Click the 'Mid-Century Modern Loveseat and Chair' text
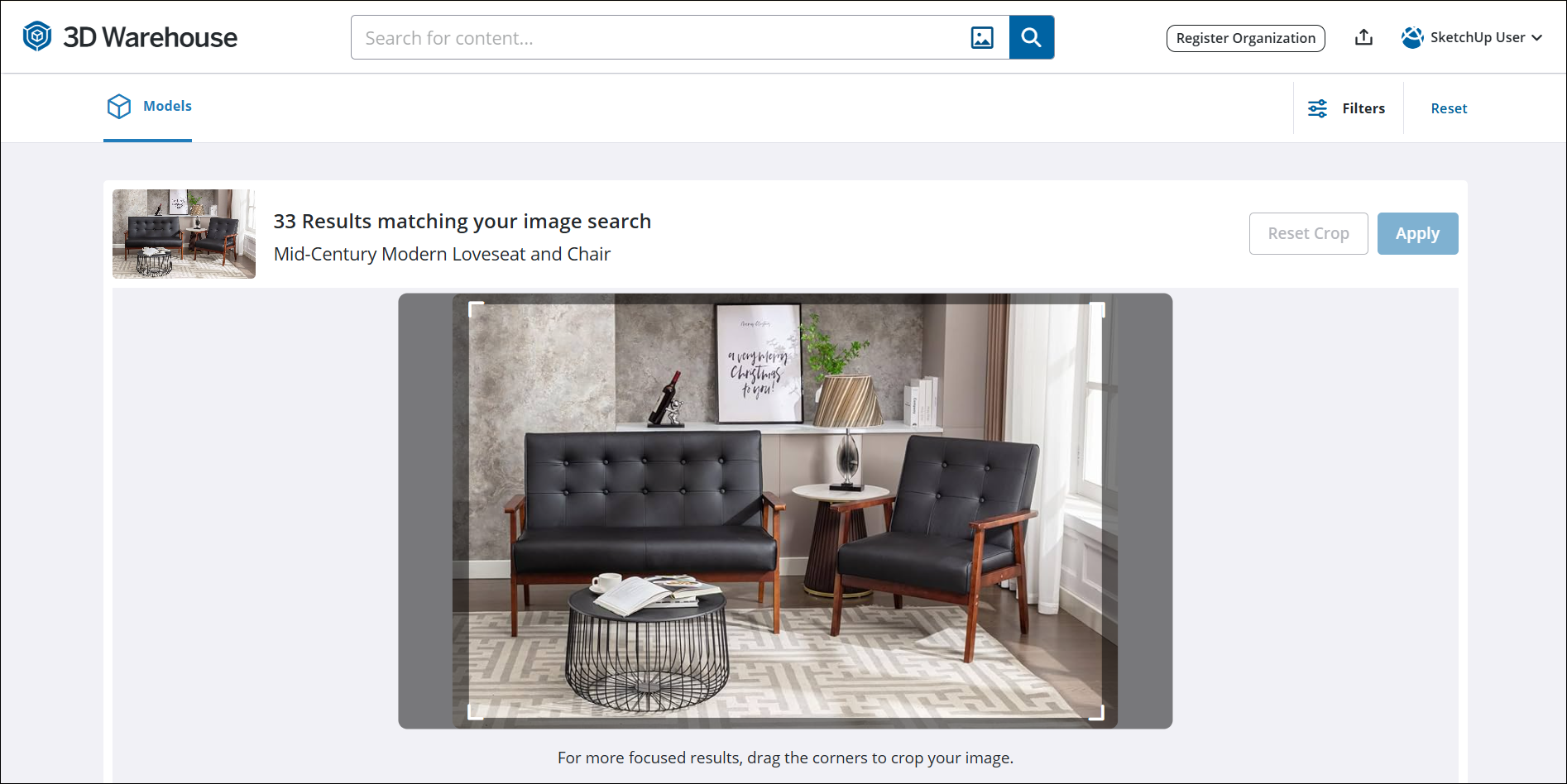1567x784 pixels. [x=442, y=254]
